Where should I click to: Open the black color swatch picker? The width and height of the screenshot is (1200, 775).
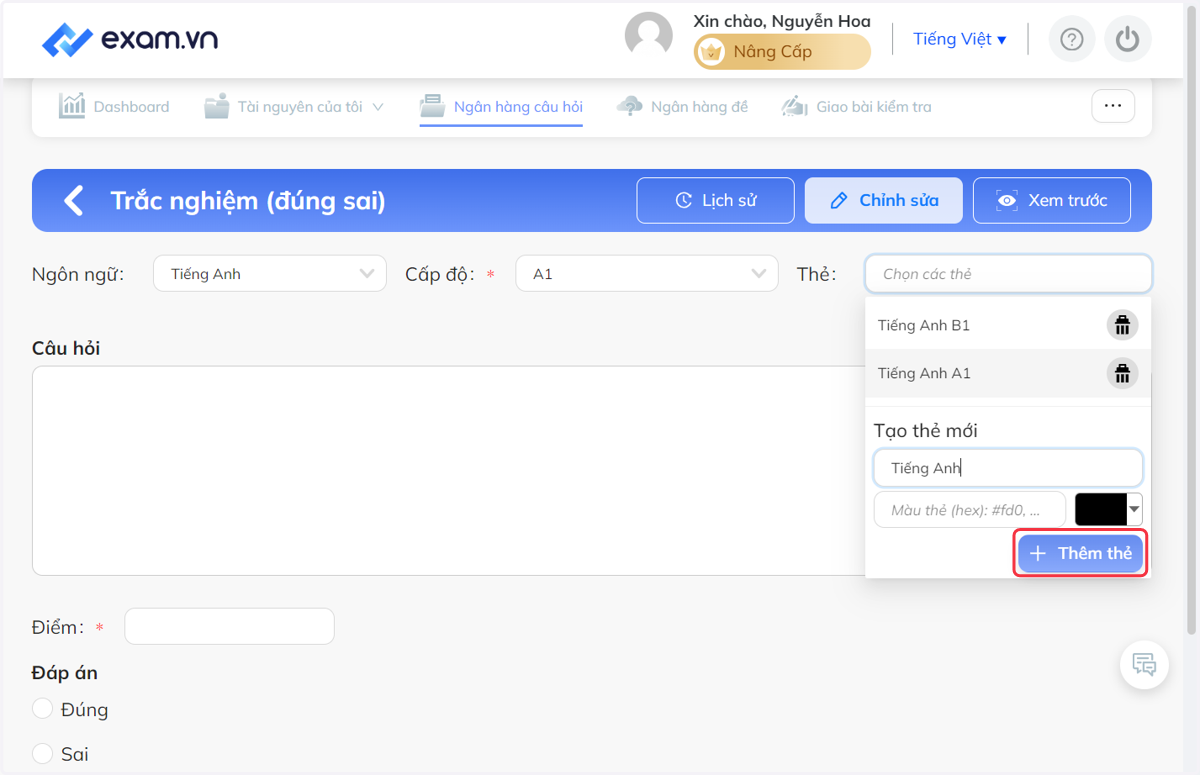point(1109,509)
